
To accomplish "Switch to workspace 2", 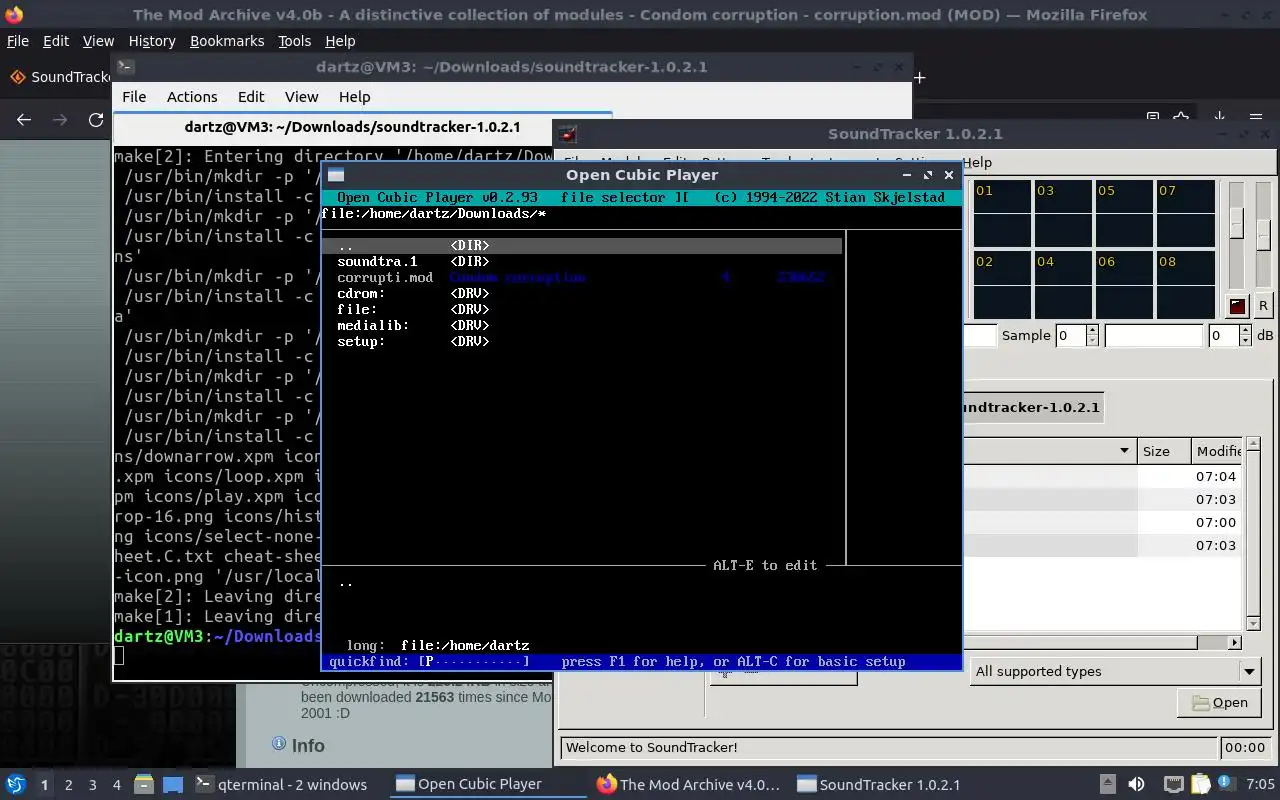I will (68, 785).
